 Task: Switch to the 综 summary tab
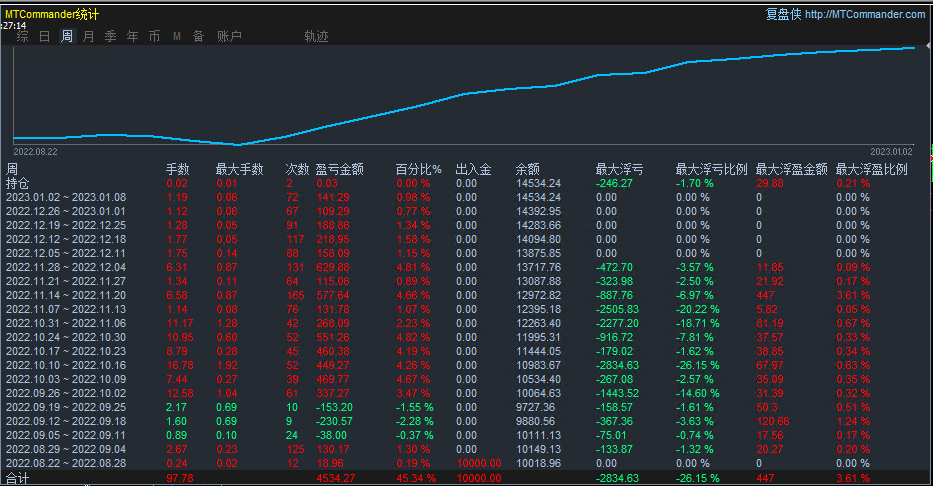23,36
